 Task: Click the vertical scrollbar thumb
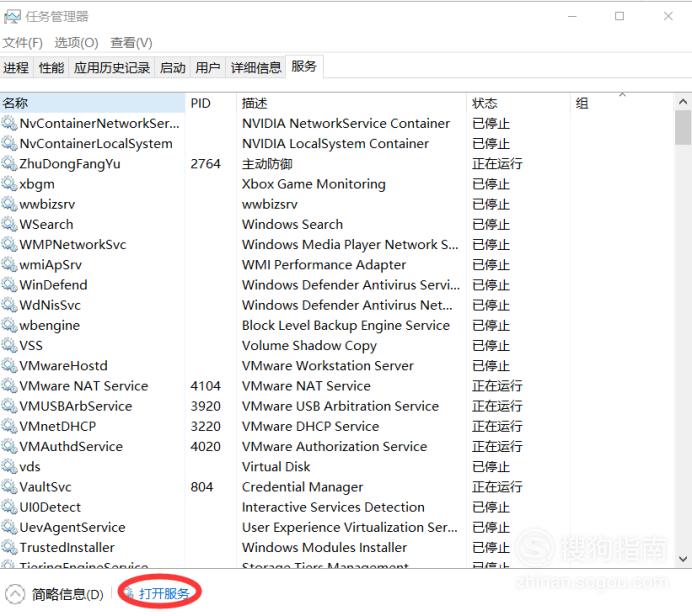[683, 128]
